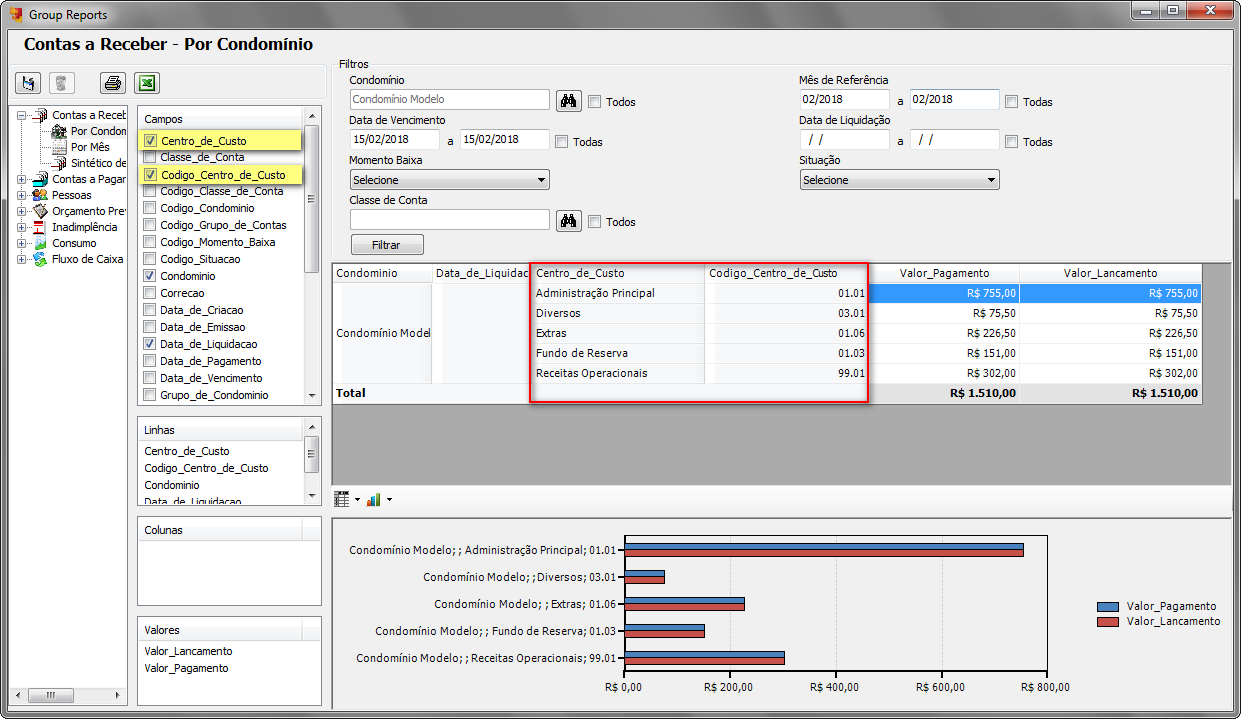Sort by Valor_Lancamento column header
The height and width of the screenshot is (719, 1241).
click(1110, 273)
